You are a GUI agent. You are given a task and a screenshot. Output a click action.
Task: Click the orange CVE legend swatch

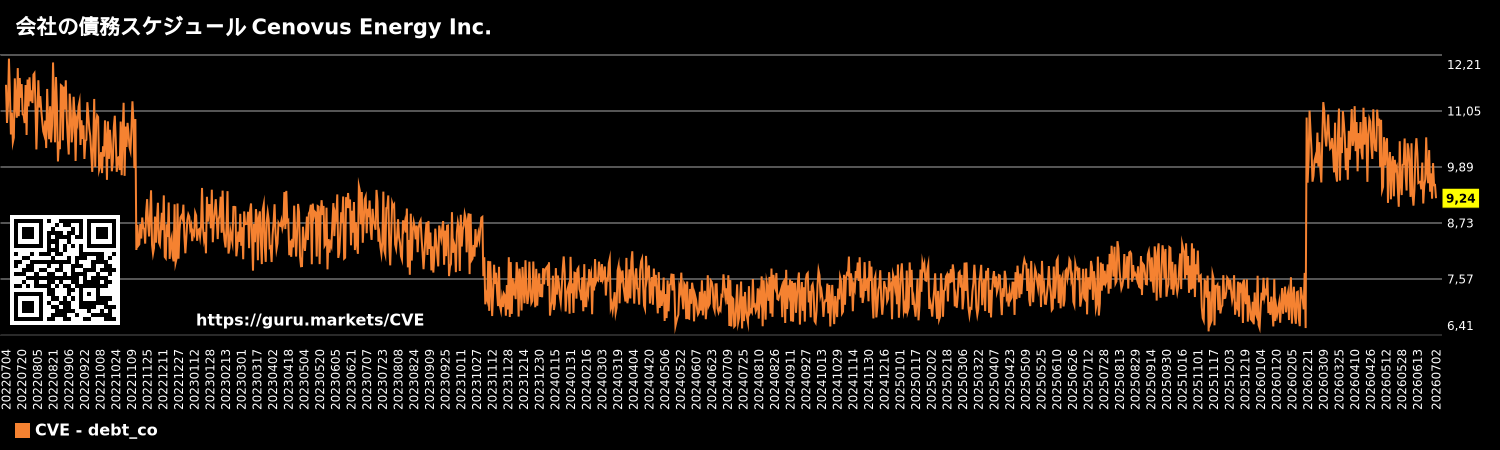pos(22,430)
